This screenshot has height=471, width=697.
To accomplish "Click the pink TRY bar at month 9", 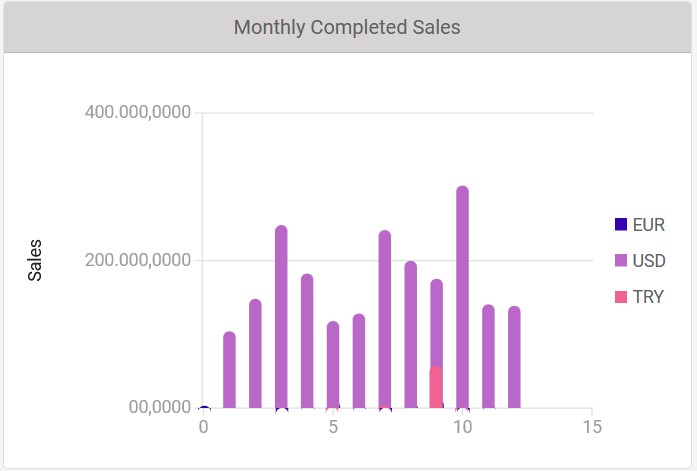I will pos(436,387).
